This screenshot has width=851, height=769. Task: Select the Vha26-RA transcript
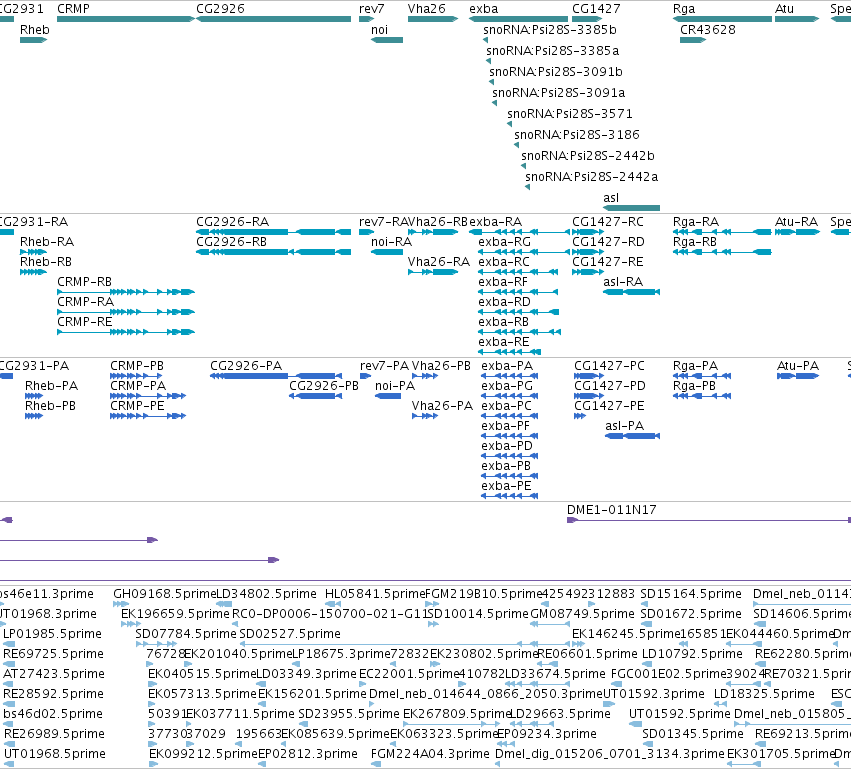[x=433, y=272]
